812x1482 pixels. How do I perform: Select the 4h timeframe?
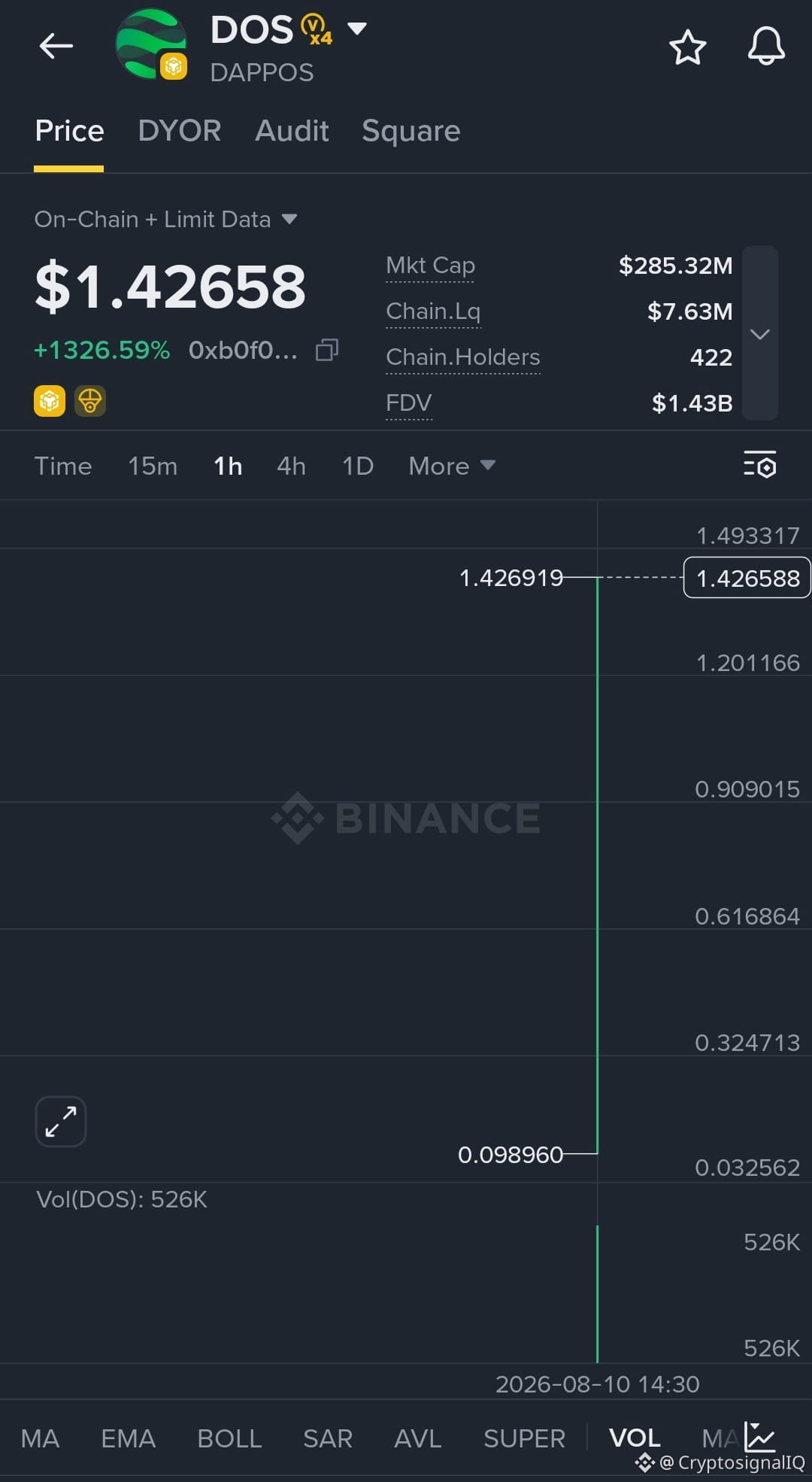[x=291, y=466]
